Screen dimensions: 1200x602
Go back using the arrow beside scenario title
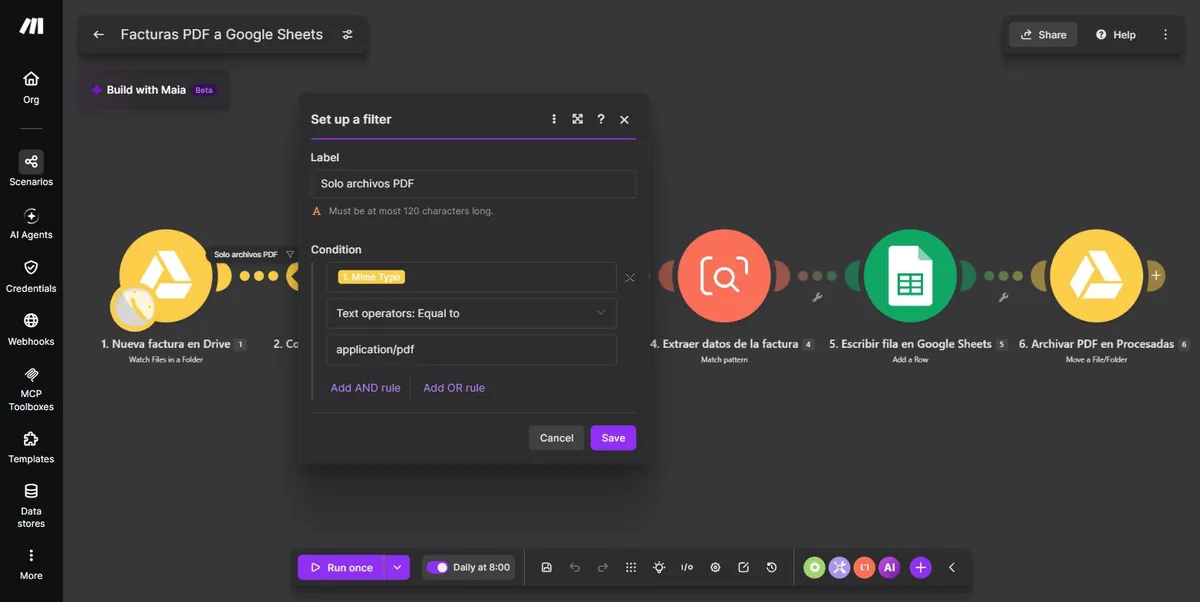pyautogui.click(x=98, y=35)
